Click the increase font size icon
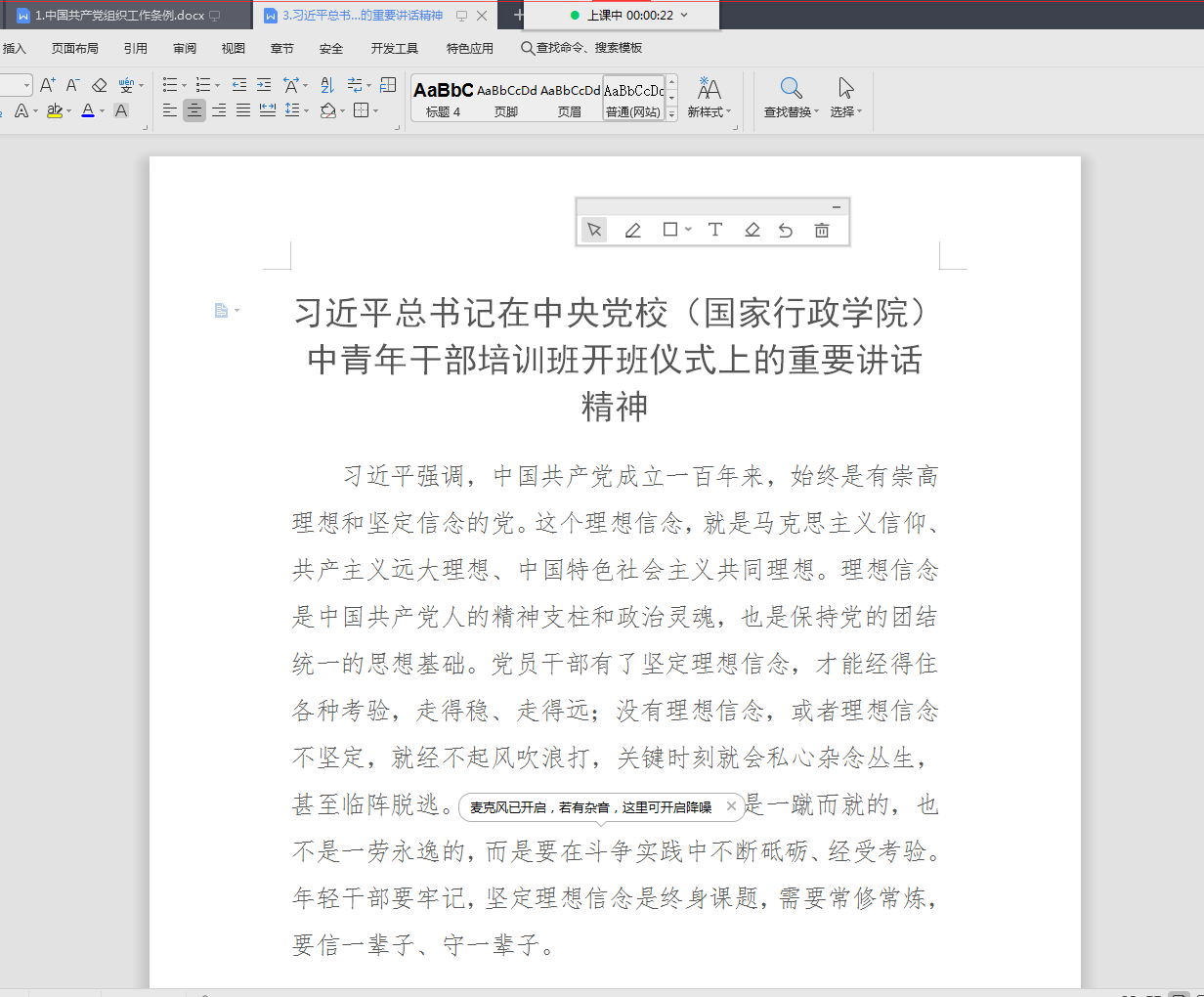 [47, 85]
